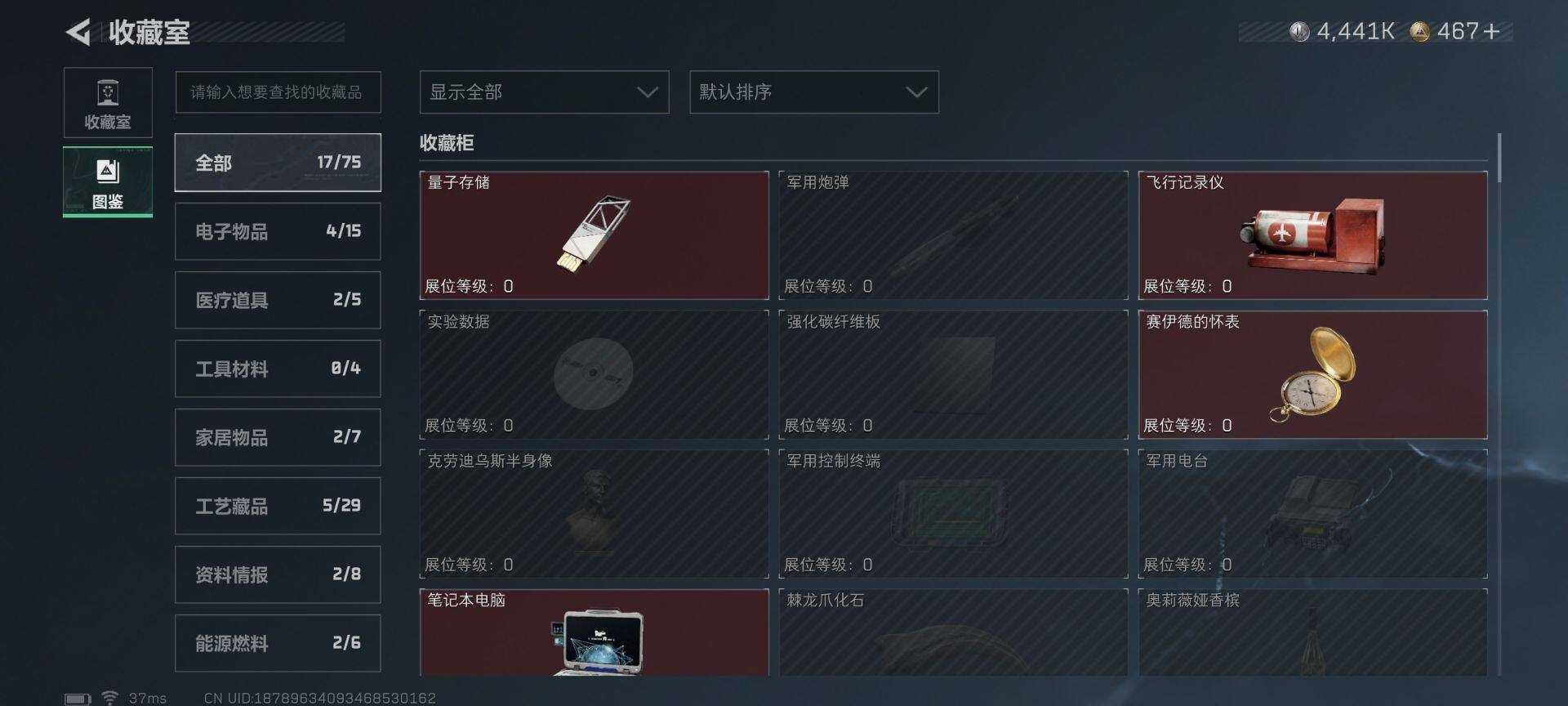
Task: Select the 赛伊德的怀表 pocket watch card
Action: pos(1312,374)
